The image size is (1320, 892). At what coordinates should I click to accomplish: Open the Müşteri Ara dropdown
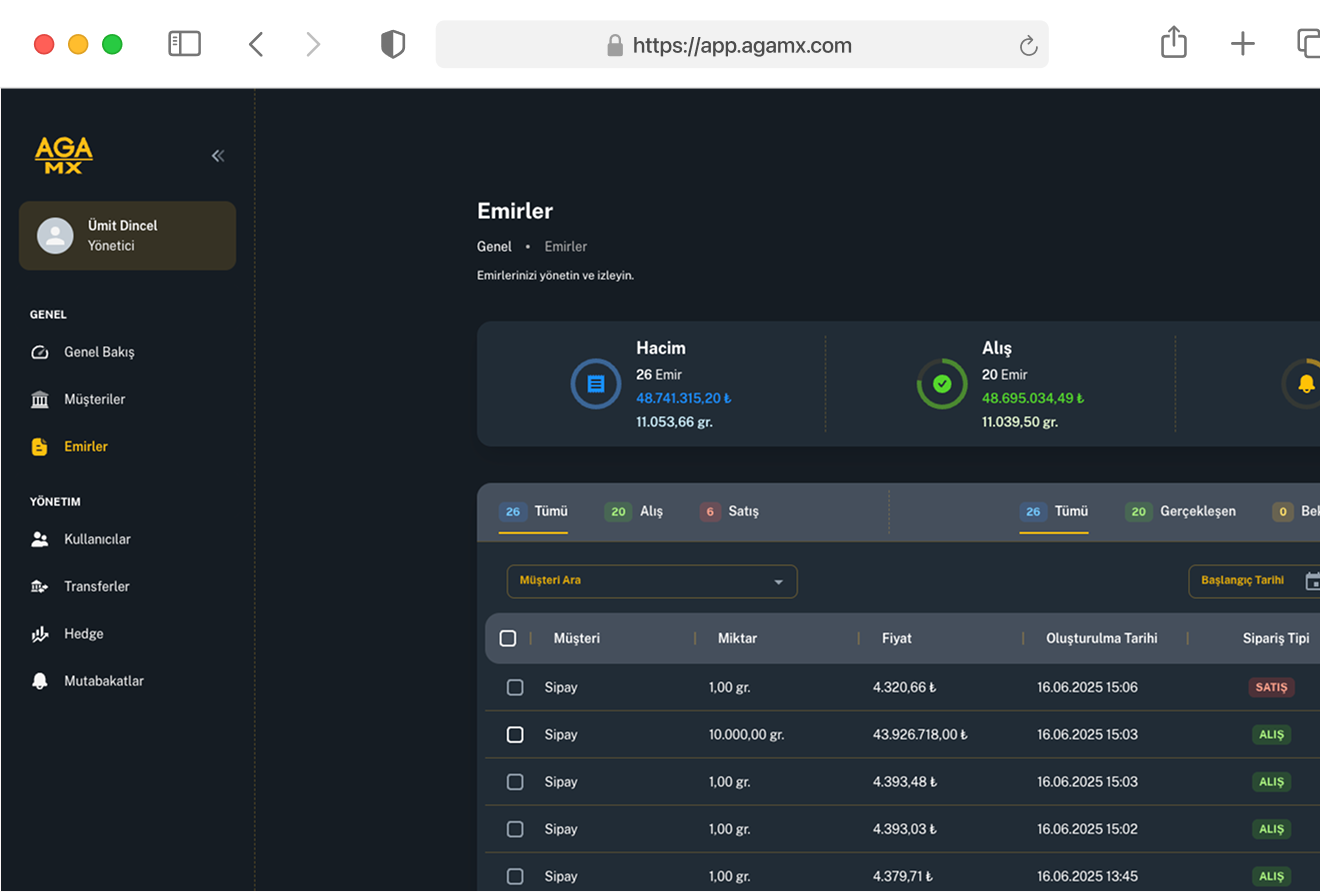coord(652,581)
